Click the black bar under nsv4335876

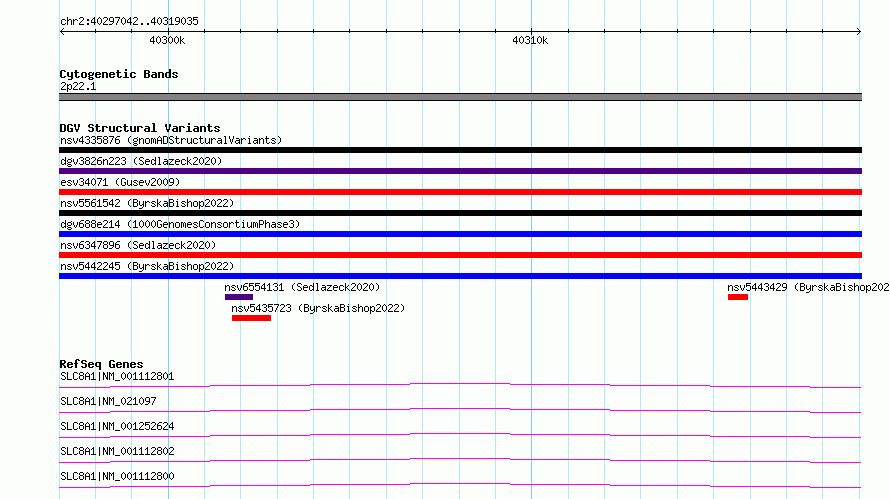[460, 150]
